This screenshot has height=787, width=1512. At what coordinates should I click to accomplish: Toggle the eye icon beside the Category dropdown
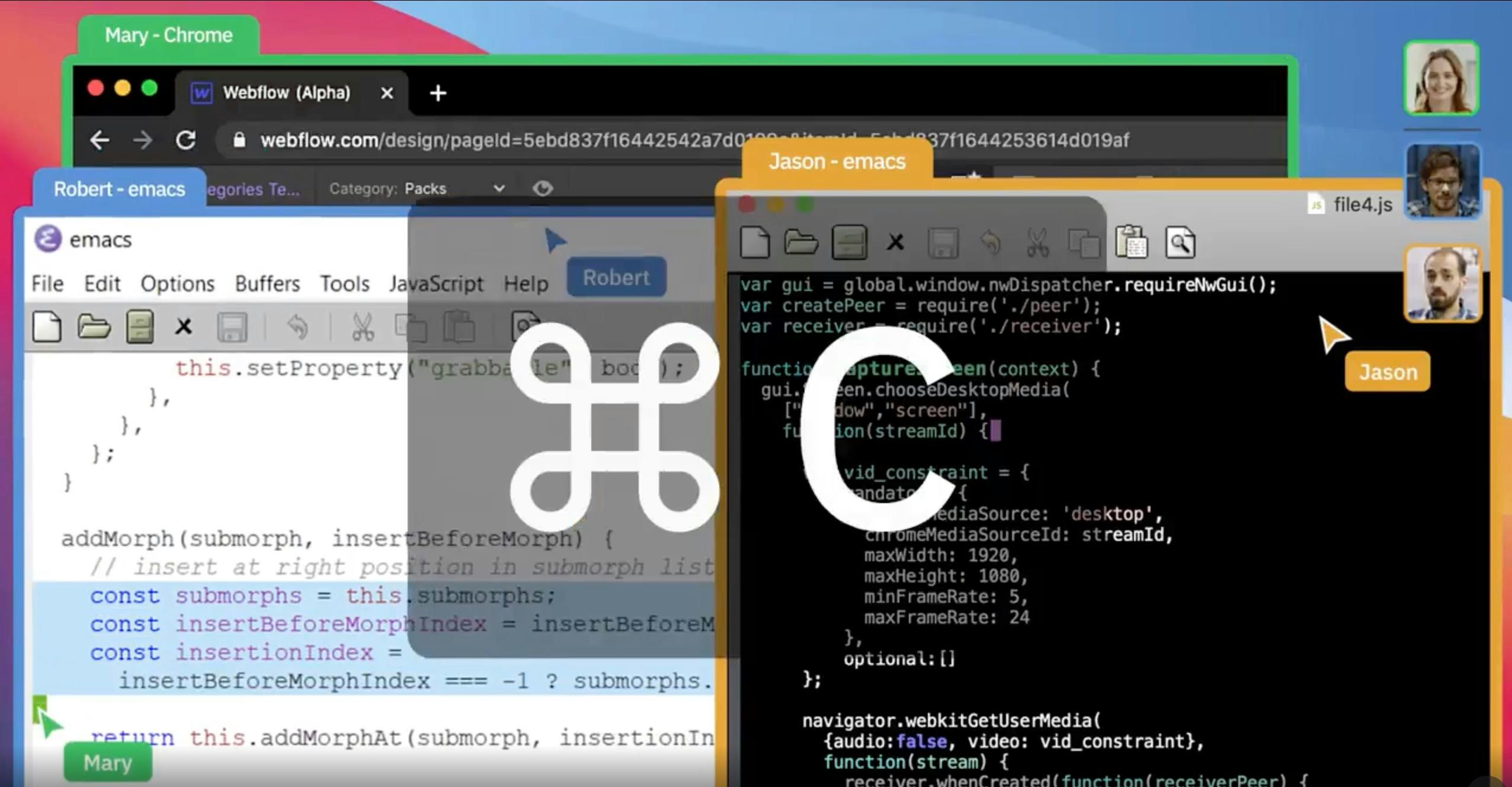543,188
